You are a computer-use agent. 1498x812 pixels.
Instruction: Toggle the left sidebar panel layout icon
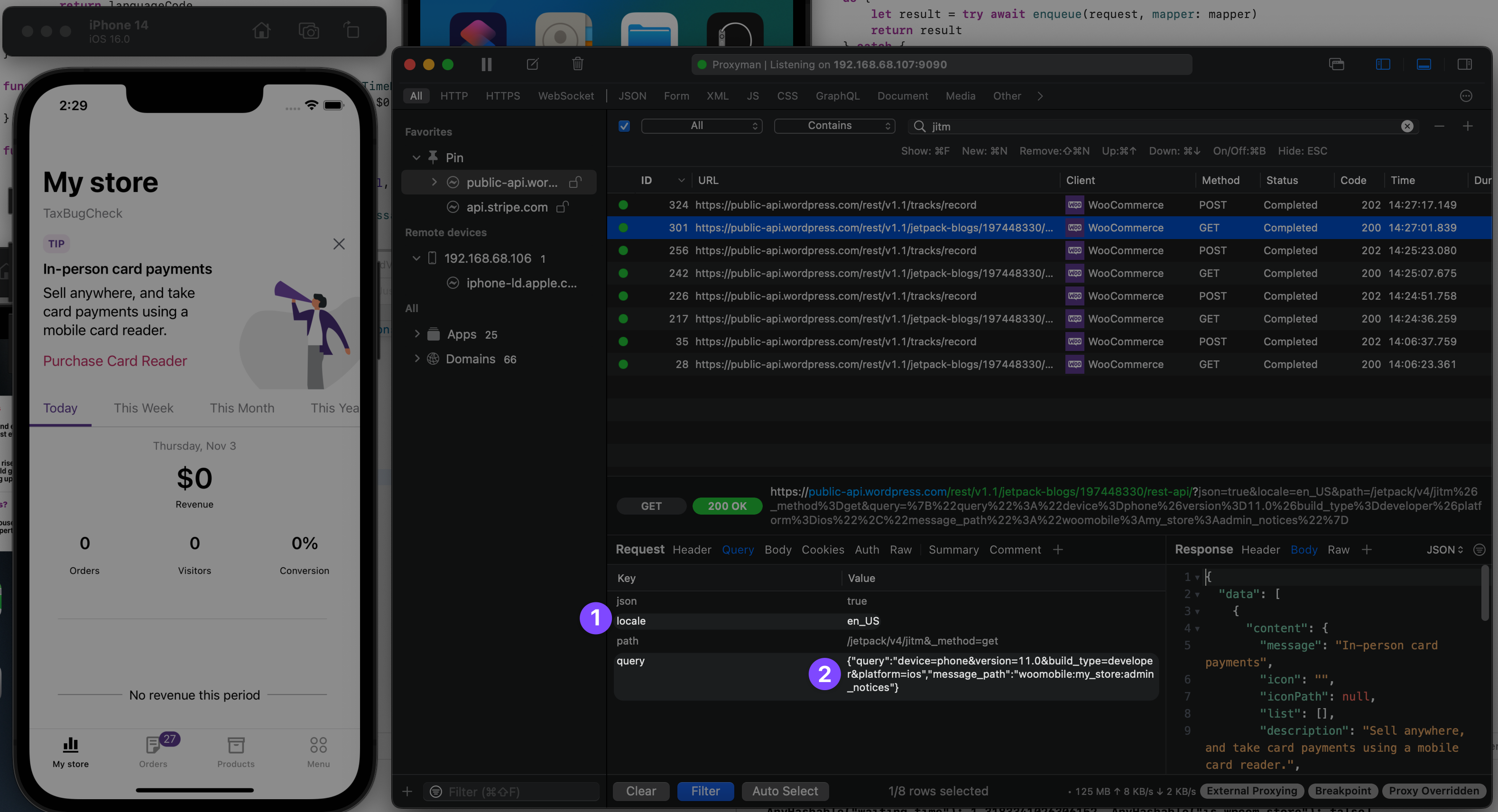coord(1383,65)
